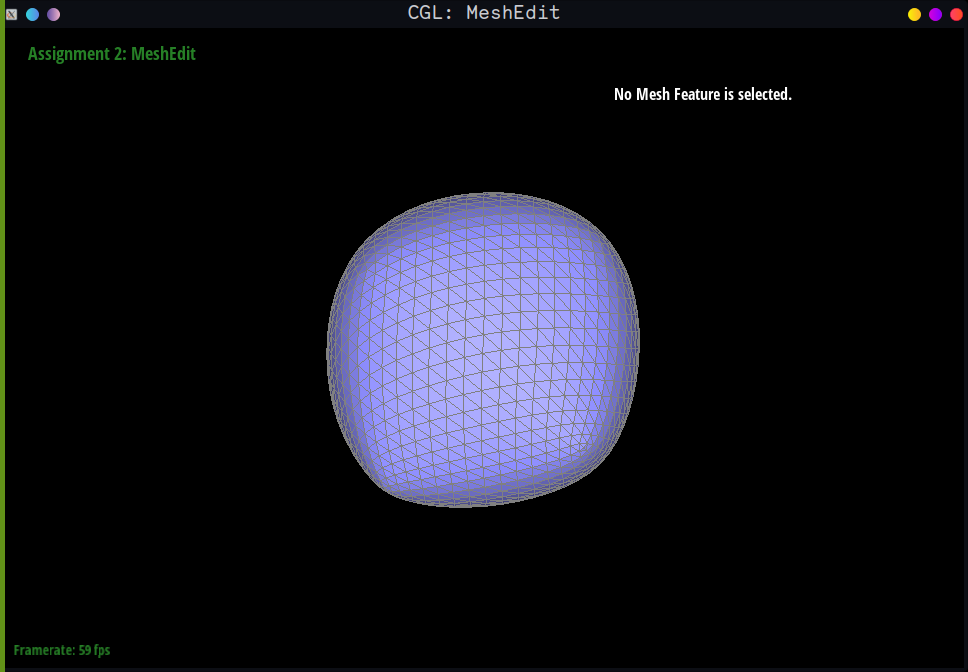Select a face at the mesh center
This screenshot has height=672, width=968.
[x=482, y=350]
